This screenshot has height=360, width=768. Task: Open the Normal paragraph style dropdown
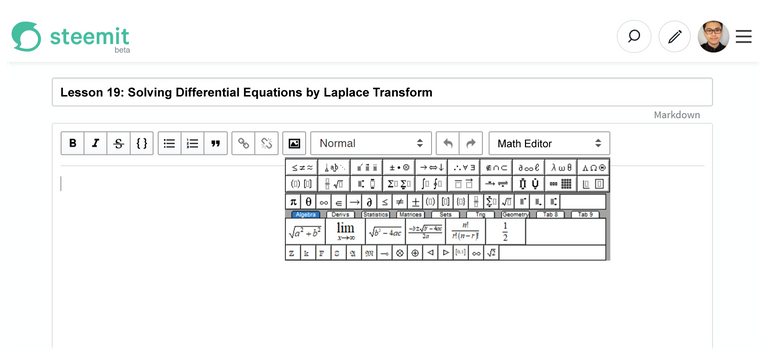371,144
